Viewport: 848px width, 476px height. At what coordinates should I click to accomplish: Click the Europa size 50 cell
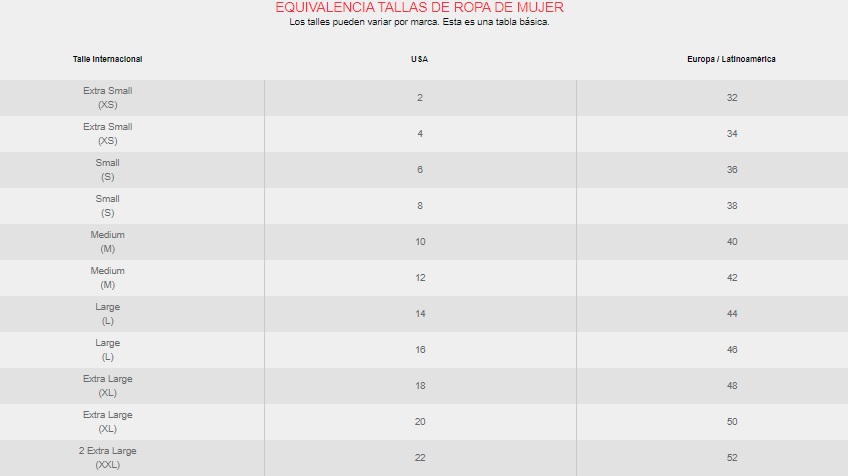732,422
